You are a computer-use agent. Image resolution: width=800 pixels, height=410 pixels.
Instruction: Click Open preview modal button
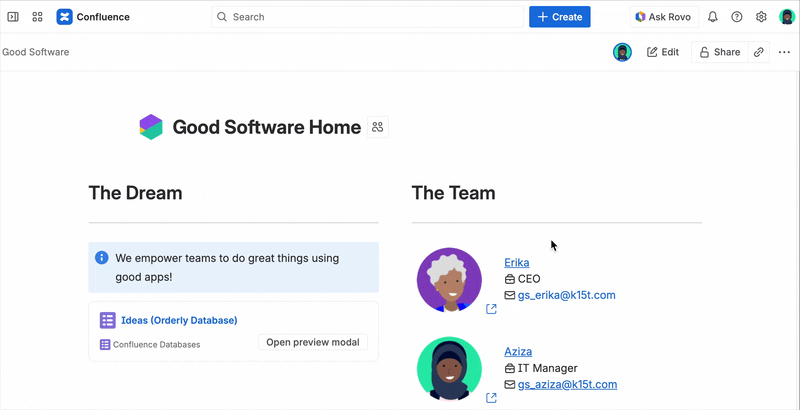coord(312,342)
